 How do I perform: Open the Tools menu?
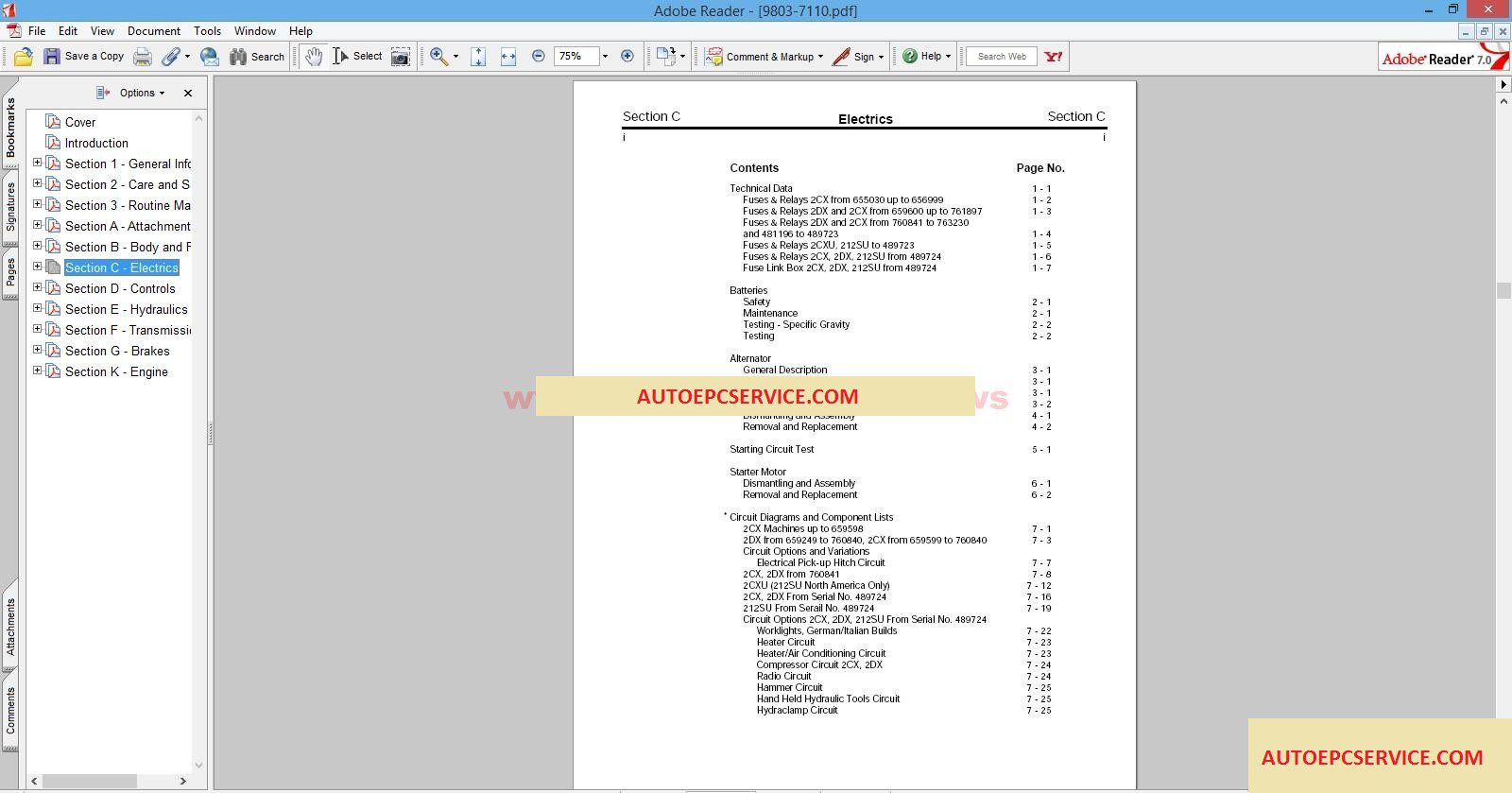(207, 31)
